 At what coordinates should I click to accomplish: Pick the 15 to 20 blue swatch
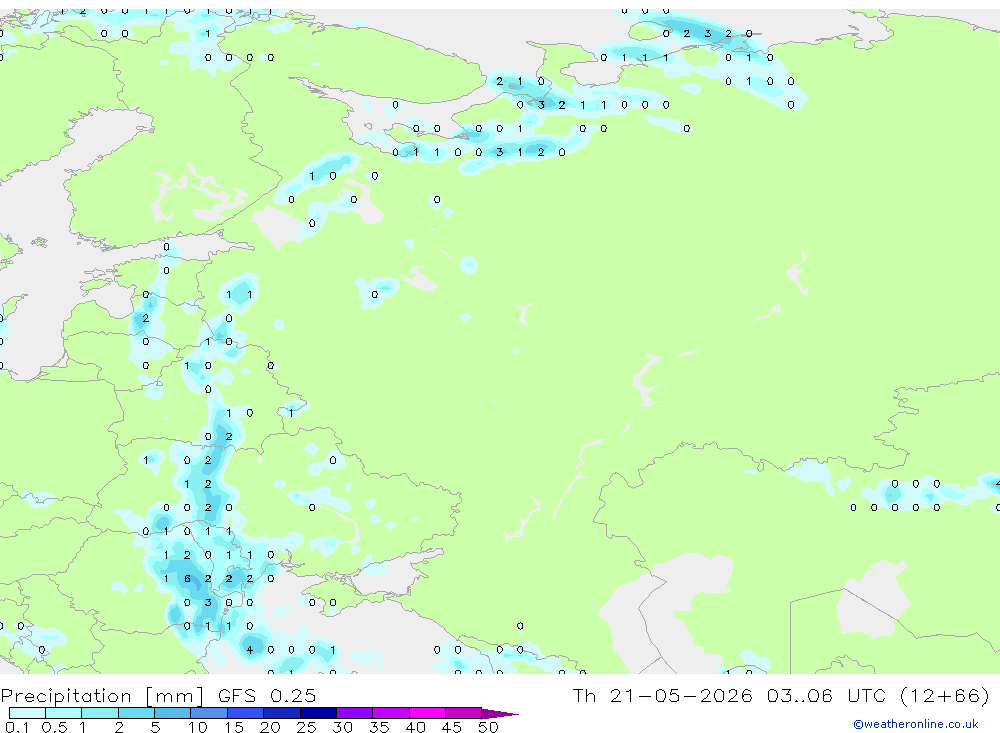pos(245,713)
